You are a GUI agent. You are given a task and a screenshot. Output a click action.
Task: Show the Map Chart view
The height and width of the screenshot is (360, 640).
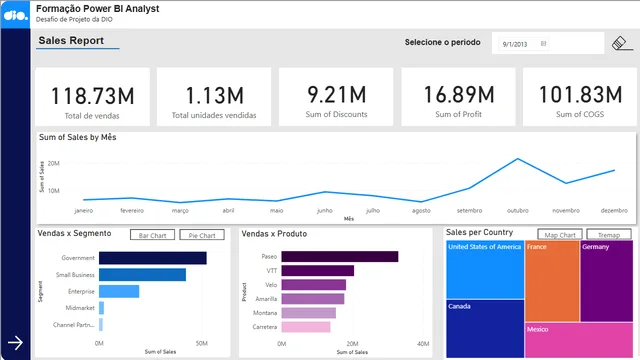click(x=560, y=235)
